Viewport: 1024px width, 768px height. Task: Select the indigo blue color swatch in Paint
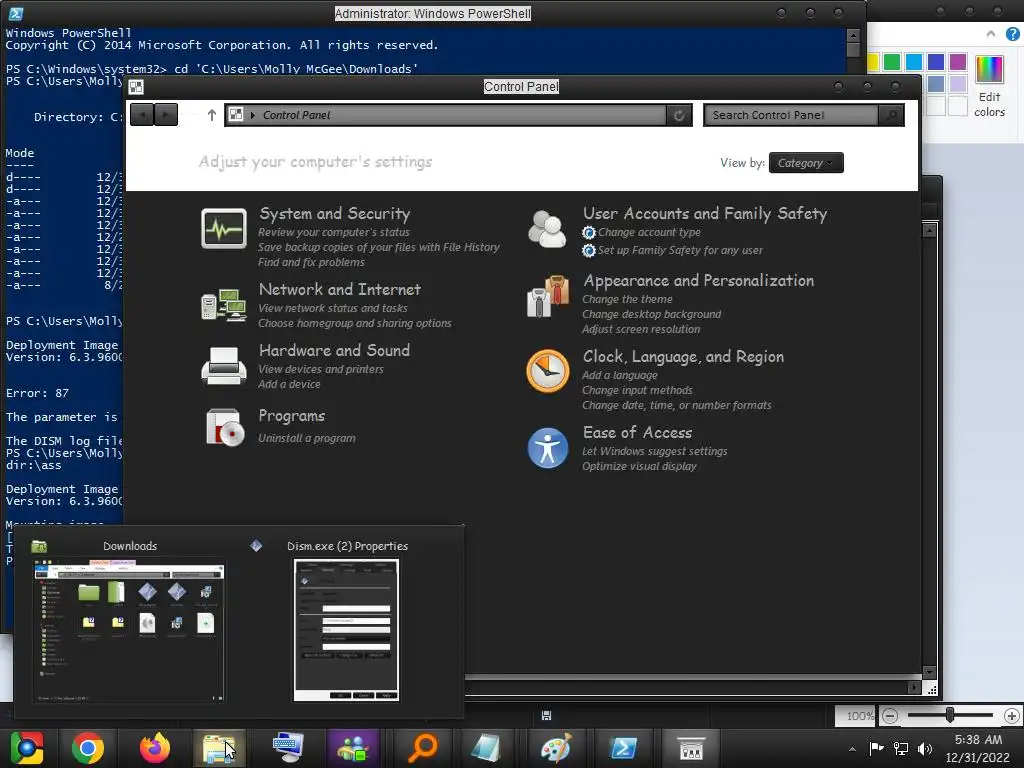tap(935, 62)
